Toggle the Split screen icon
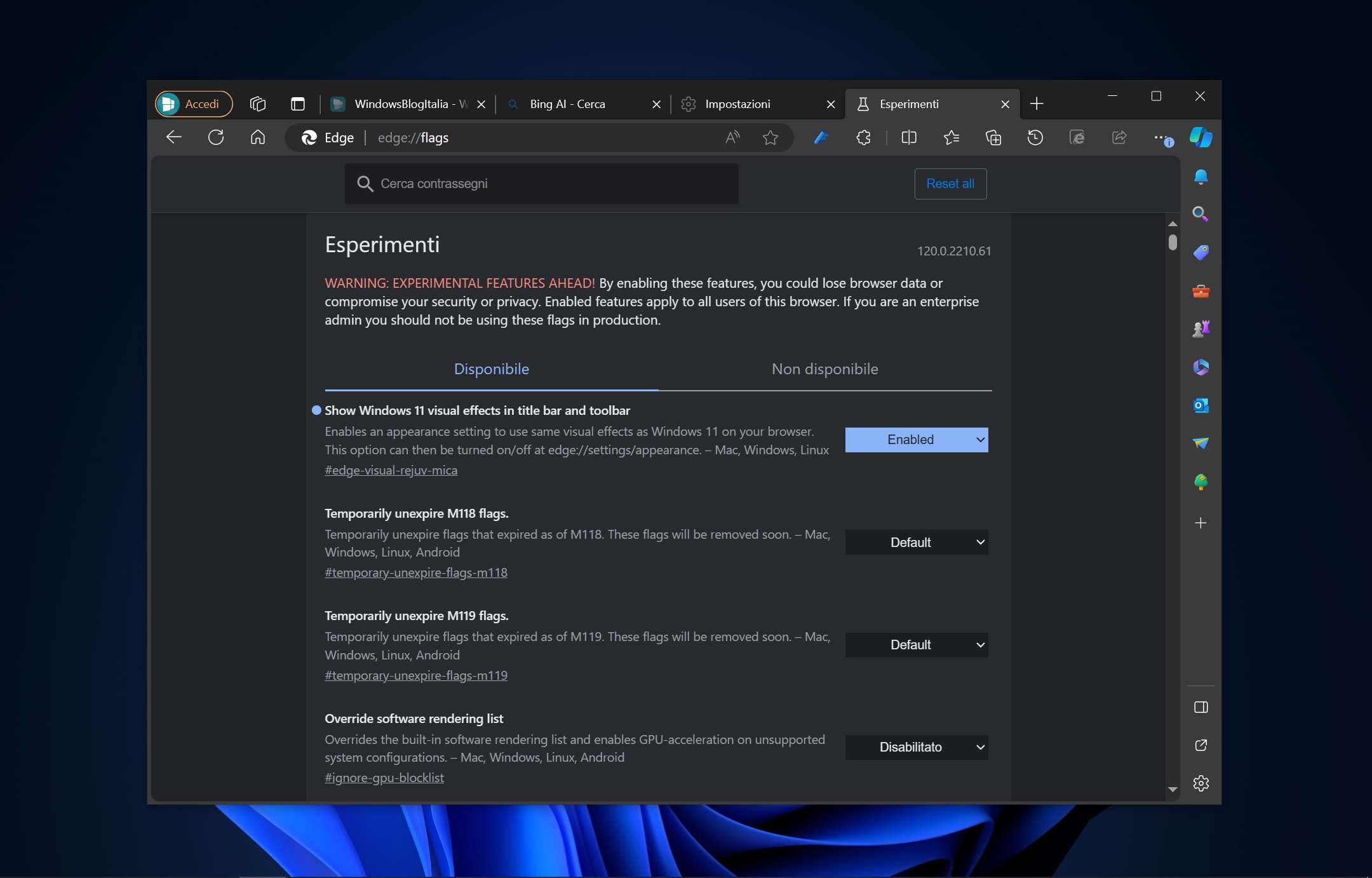 909,137
